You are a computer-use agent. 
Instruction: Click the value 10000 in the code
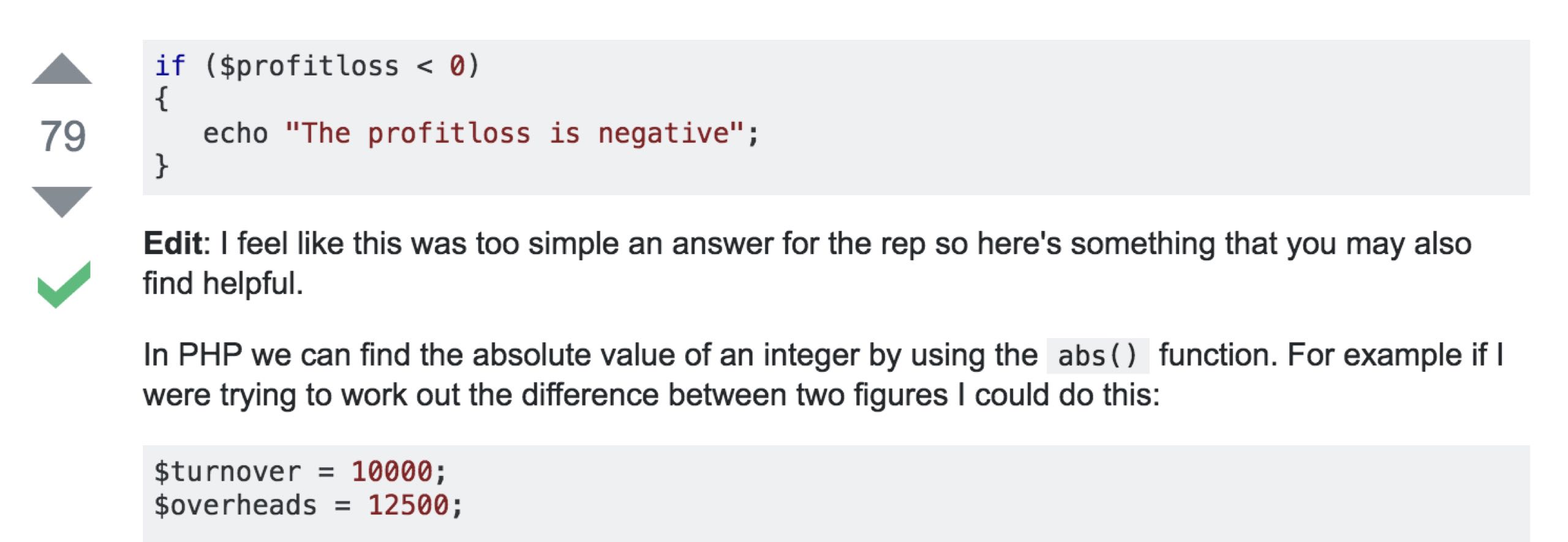coord(392,472)
